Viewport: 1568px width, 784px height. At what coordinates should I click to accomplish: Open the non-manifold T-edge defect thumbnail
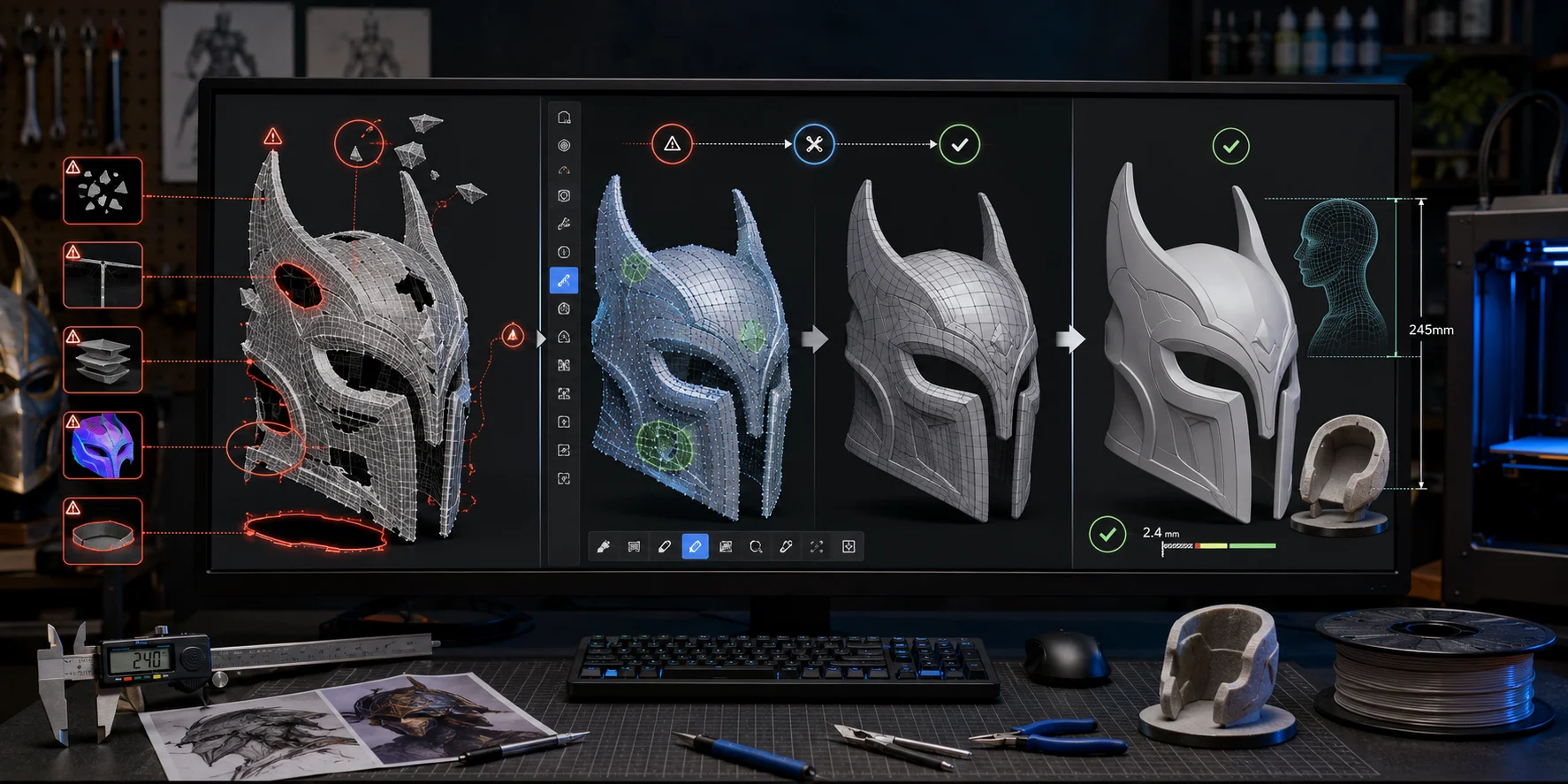point(103,275)
